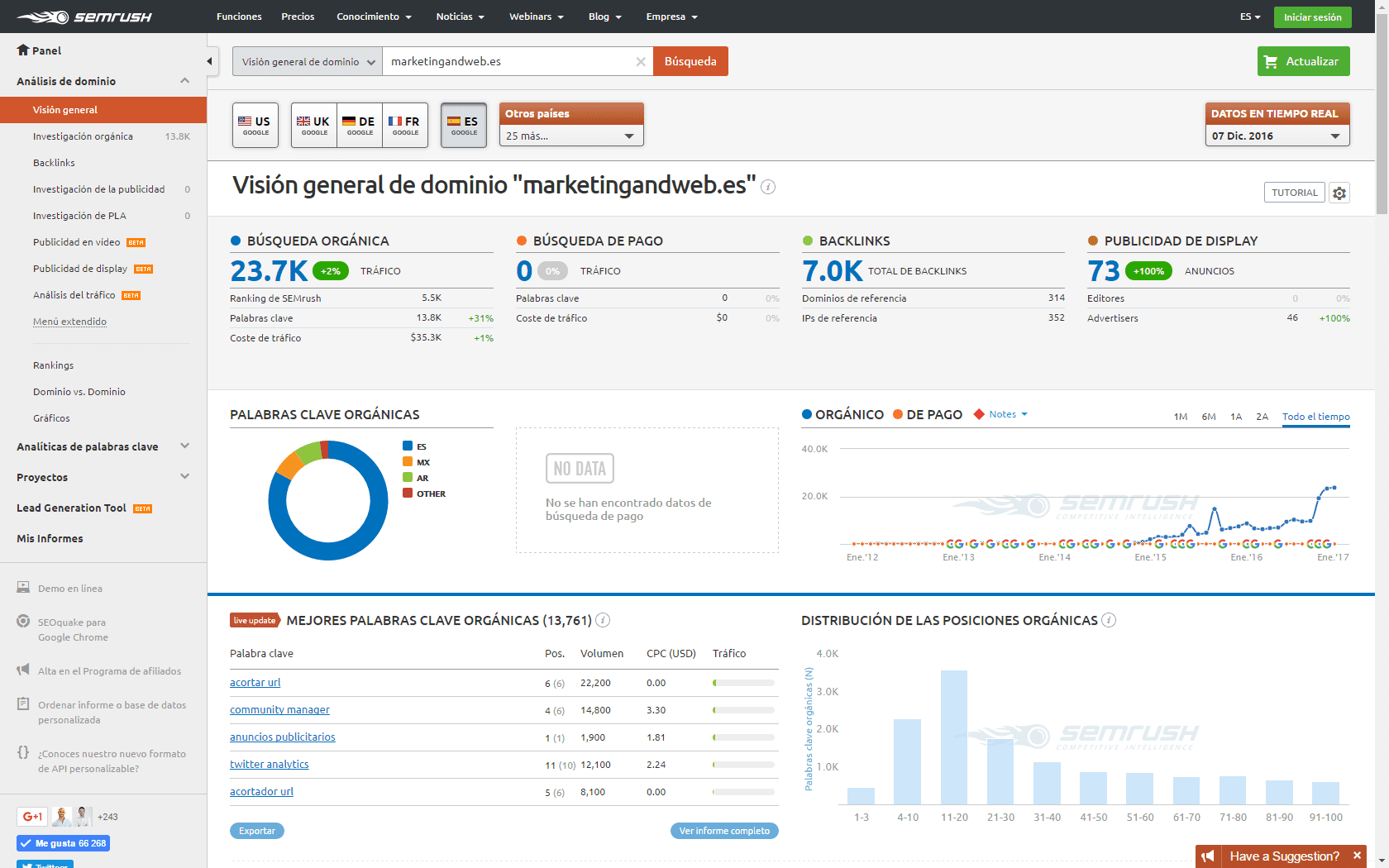Click the orange Búsqueda button

[690, 61]
